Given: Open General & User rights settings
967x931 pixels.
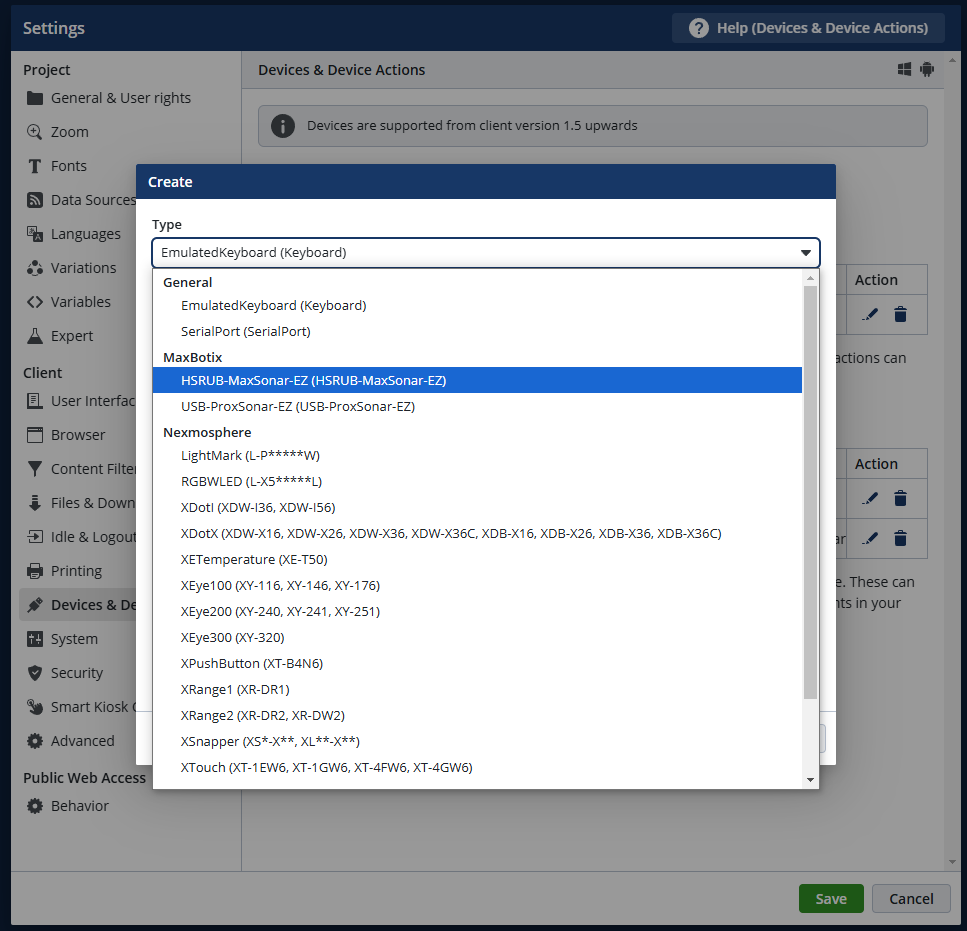Looking at the screenshot, I should pos(120,98).
